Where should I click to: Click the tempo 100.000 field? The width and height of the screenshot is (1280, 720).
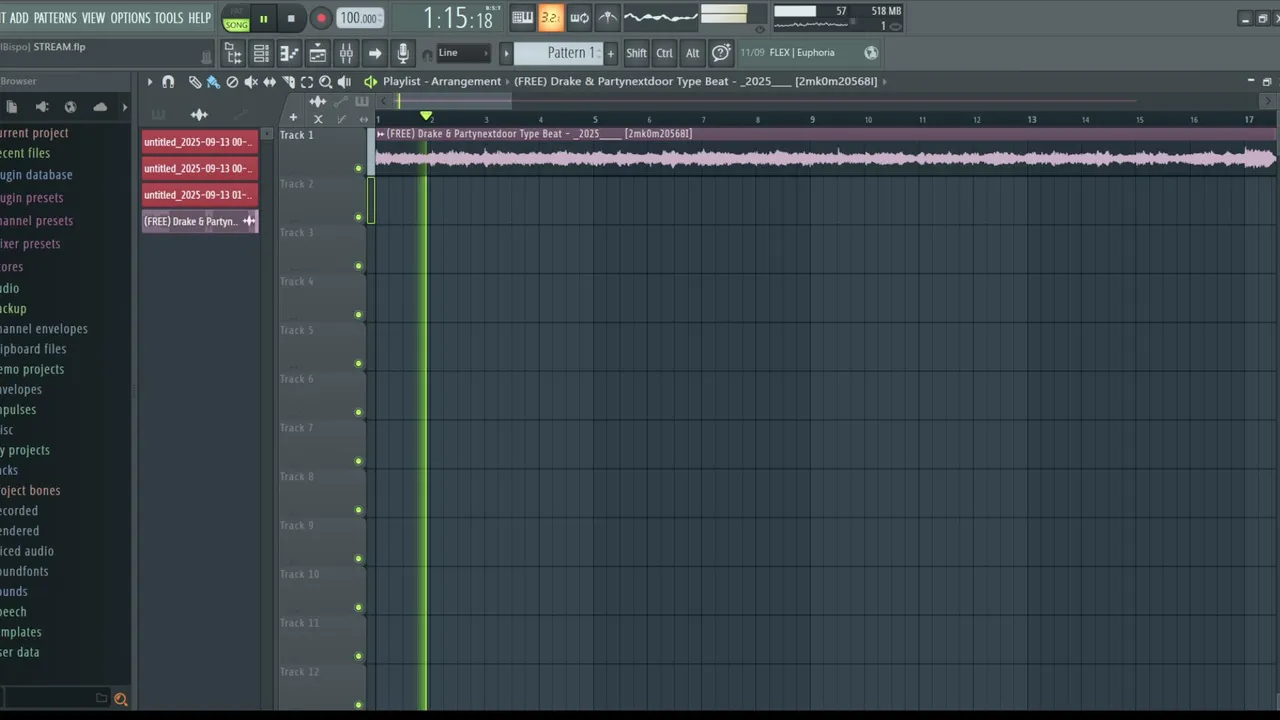point(358,18)
